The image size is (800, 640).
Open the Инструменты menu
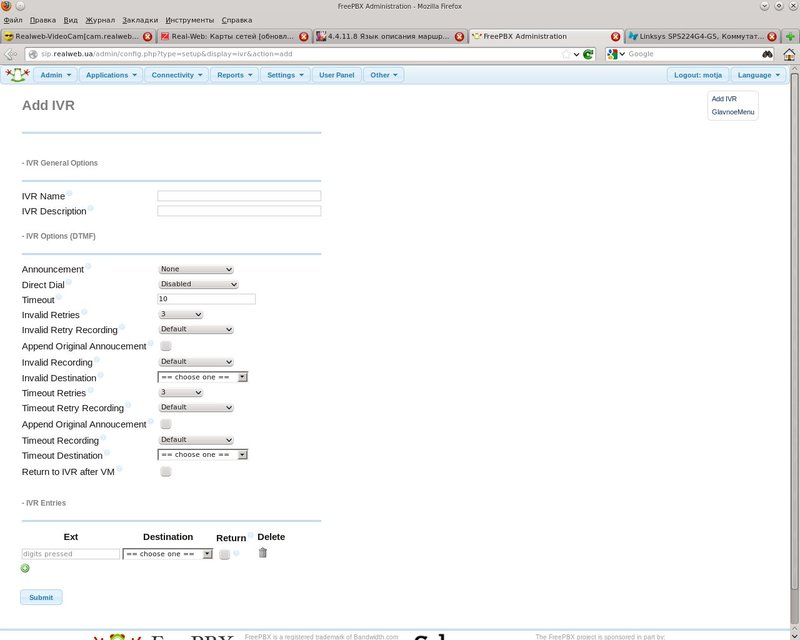[190, 20]
